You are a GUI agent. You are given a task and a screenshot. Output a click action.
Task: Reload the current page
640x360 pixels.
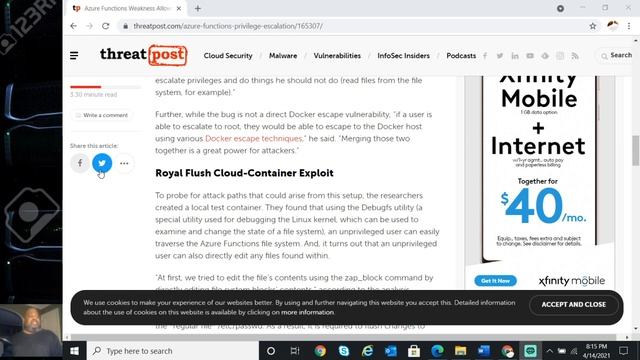pos(106,26)
